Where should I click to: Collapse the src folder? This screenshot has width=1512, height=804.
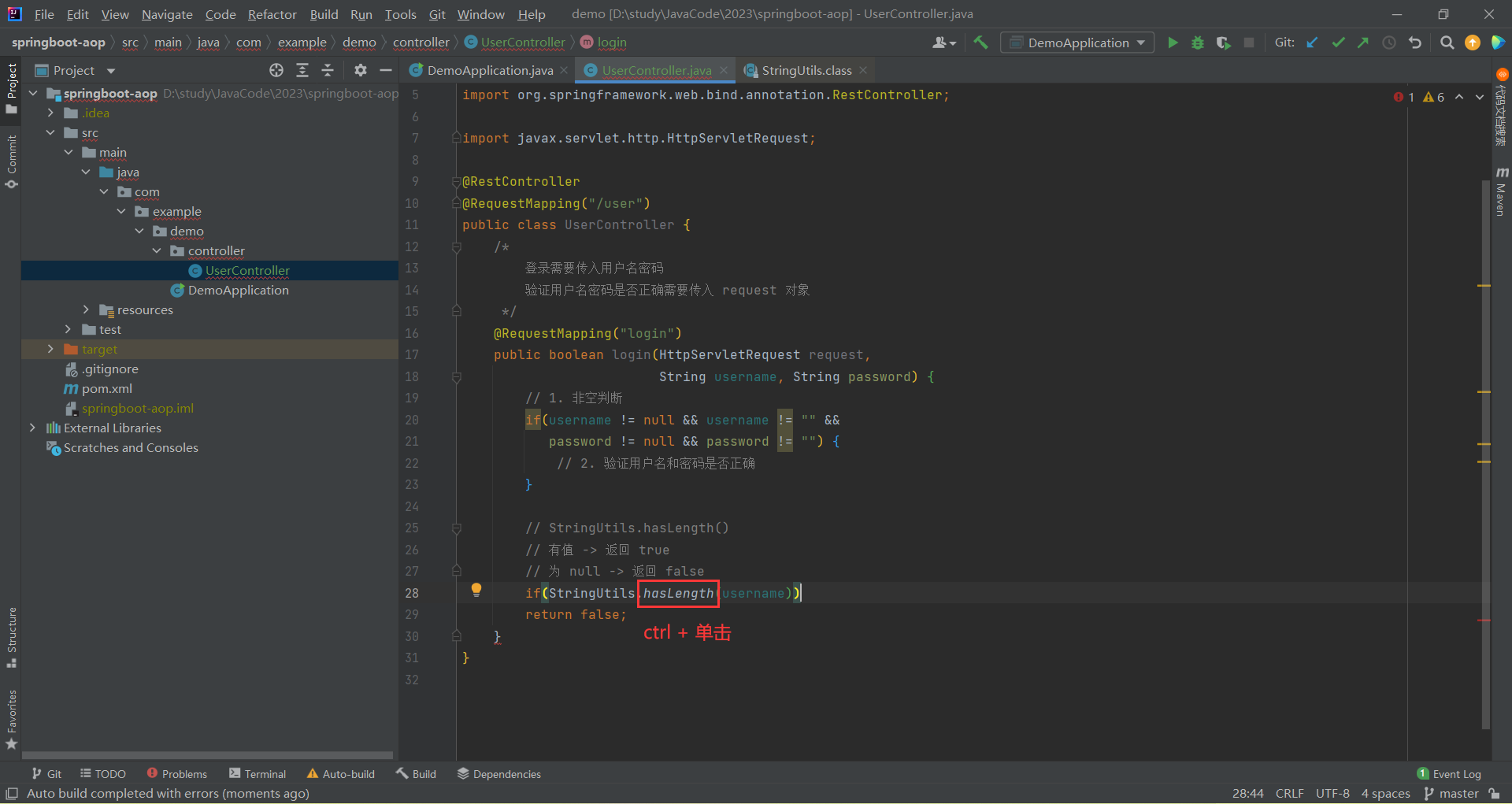(x=51, y=133)
